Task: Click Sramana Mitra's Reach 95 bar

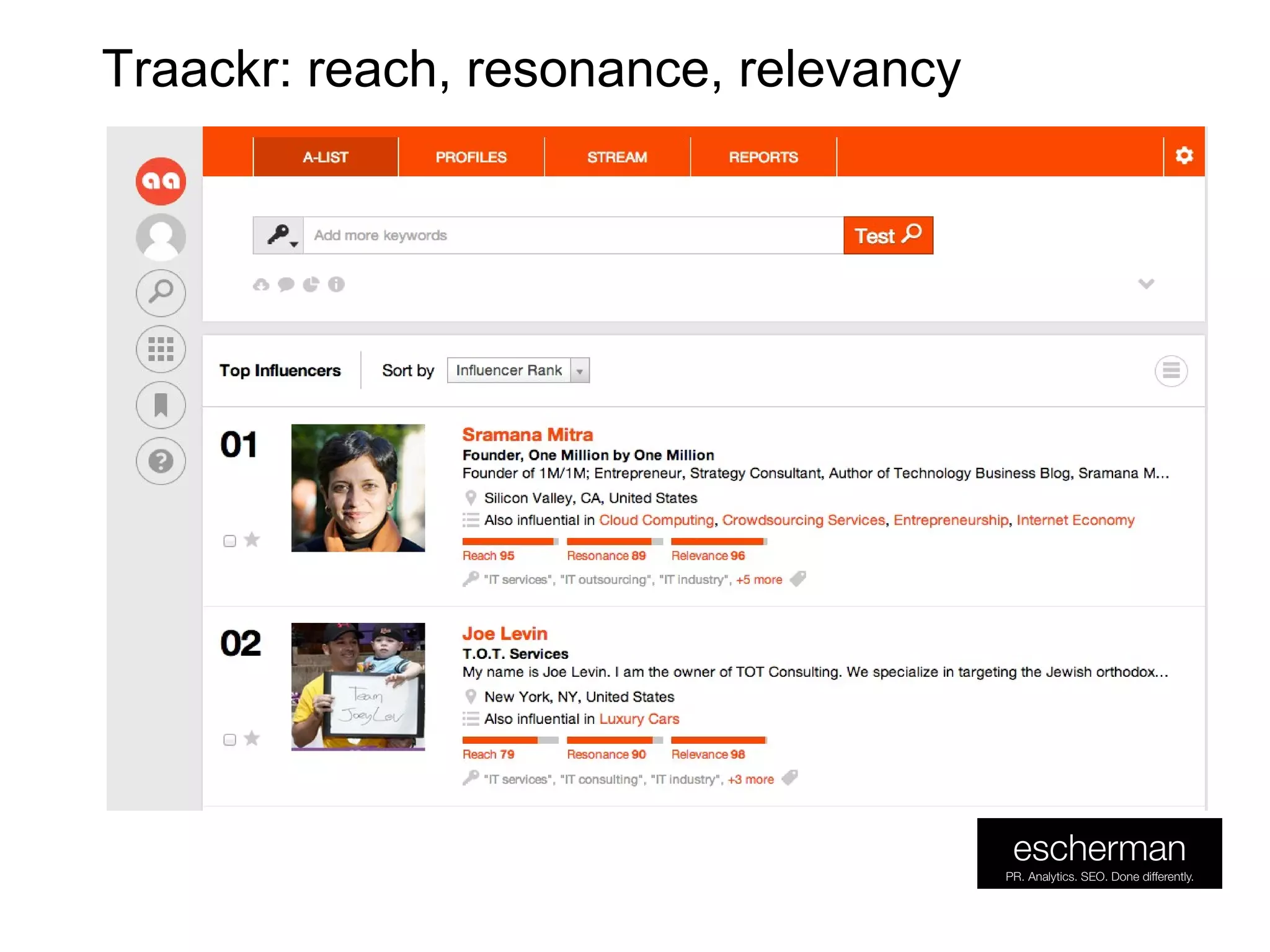Action: (510, 542)
